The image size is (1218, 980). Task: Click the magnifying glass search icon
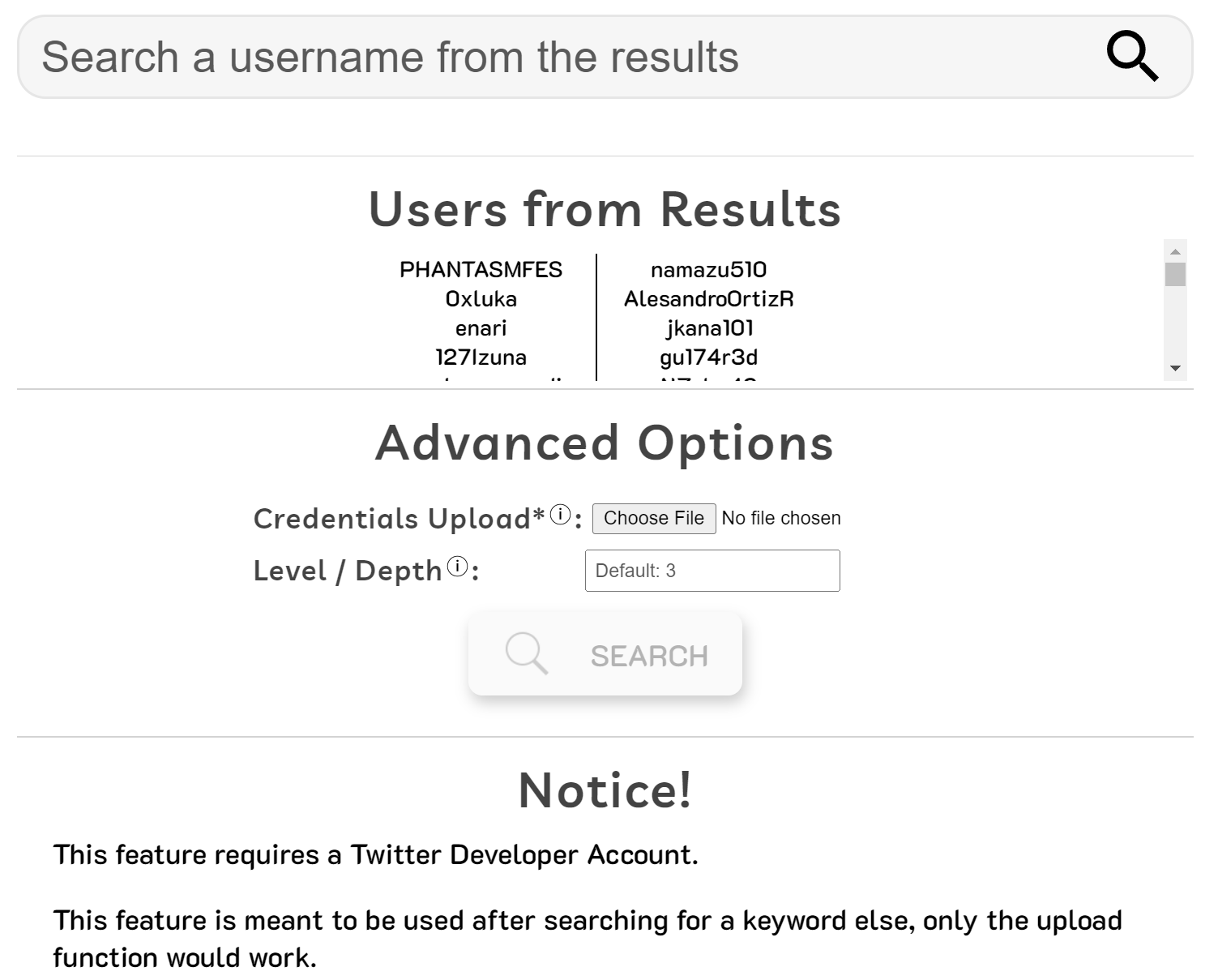(1132, 56)
